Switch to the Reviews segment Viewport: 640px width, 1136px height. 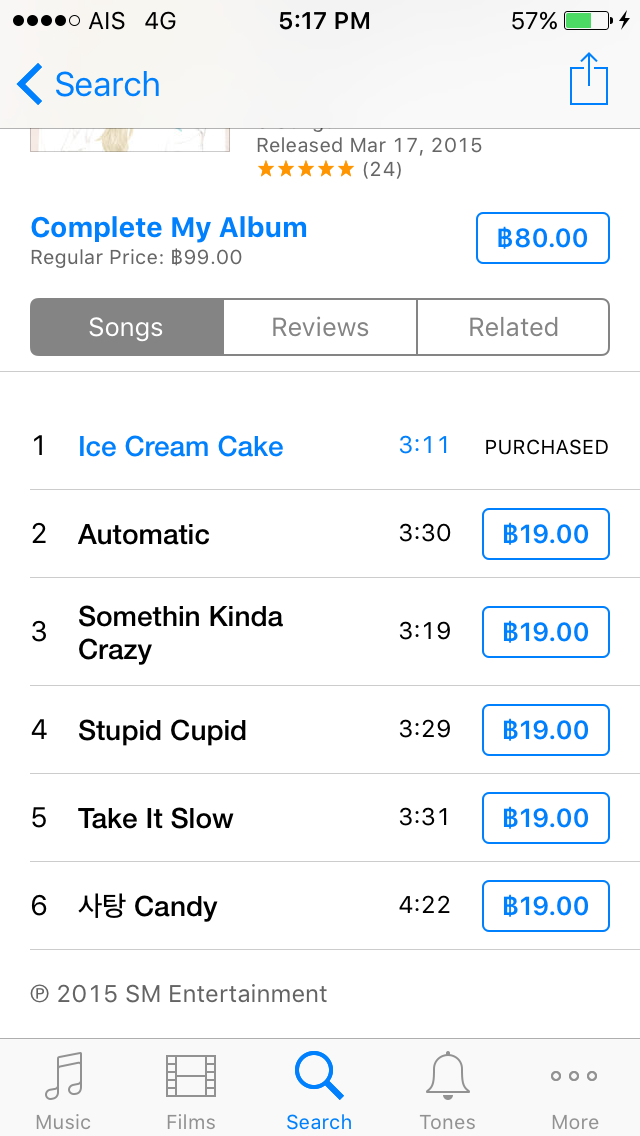320,327
